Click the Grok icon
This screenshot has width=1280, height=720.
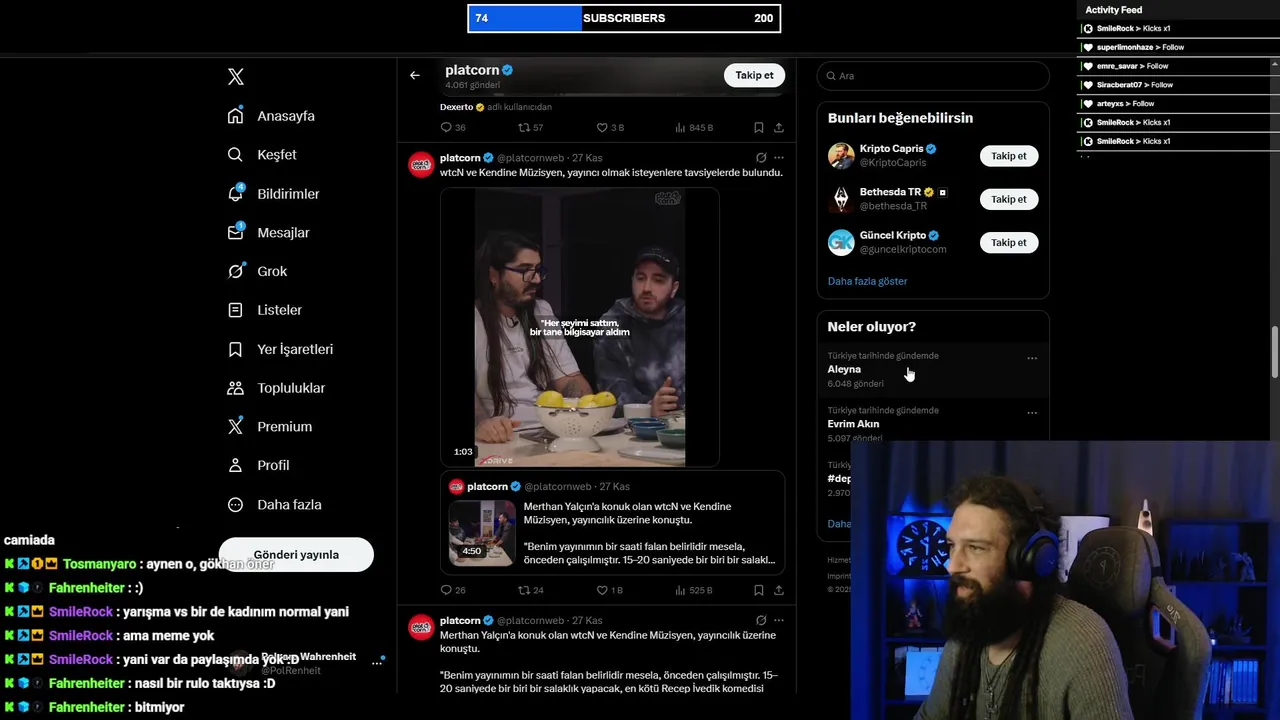tap(235, 271)
